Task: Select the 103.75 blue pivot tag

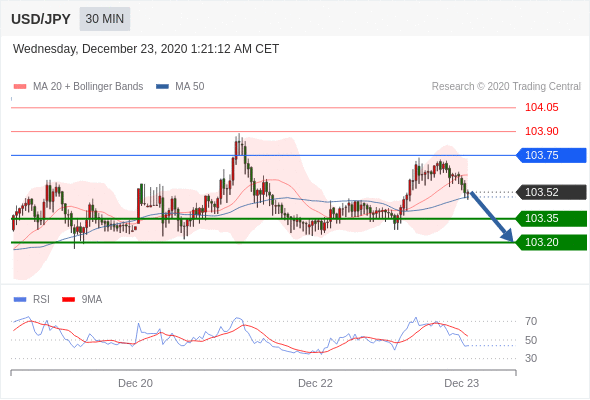Action: coord(551,155)
